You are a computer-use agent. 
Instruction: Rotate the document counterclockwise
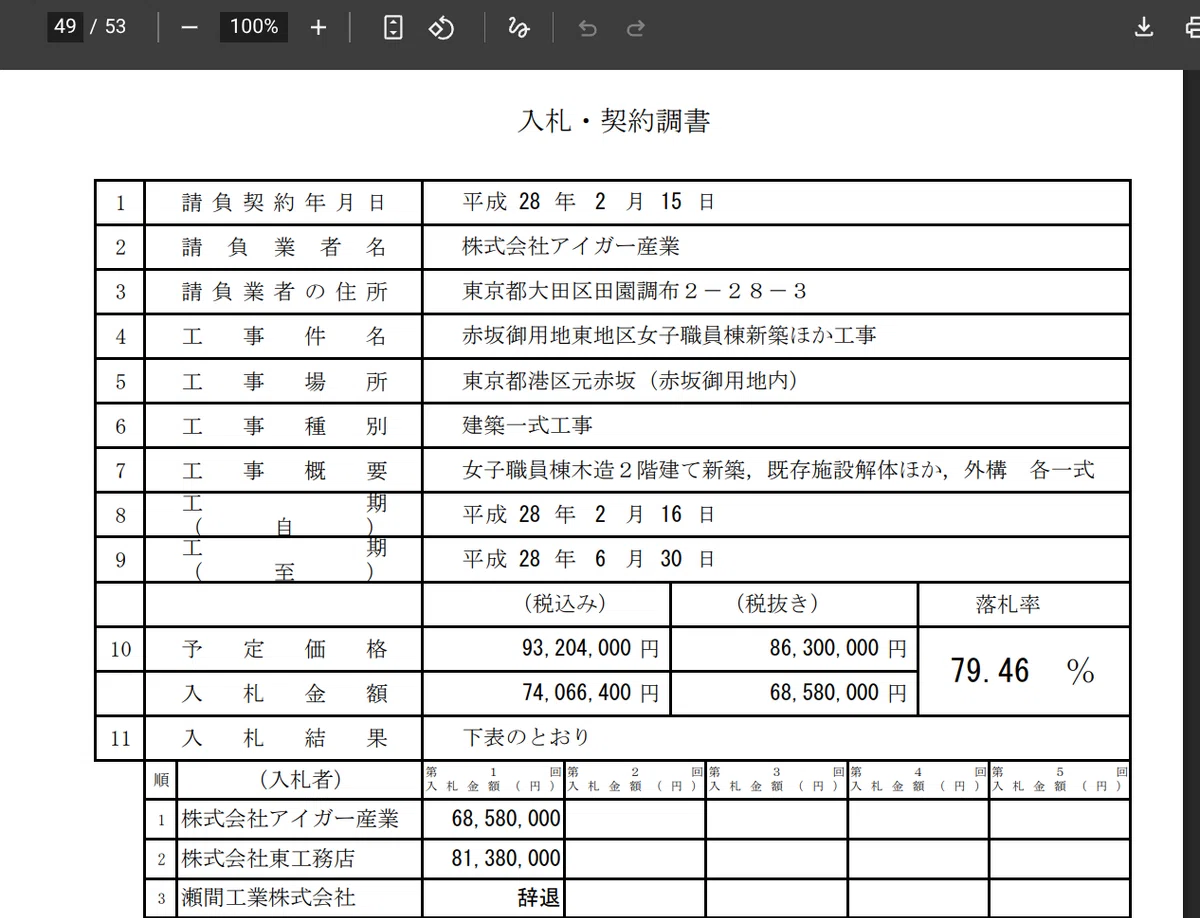point(441,28)
